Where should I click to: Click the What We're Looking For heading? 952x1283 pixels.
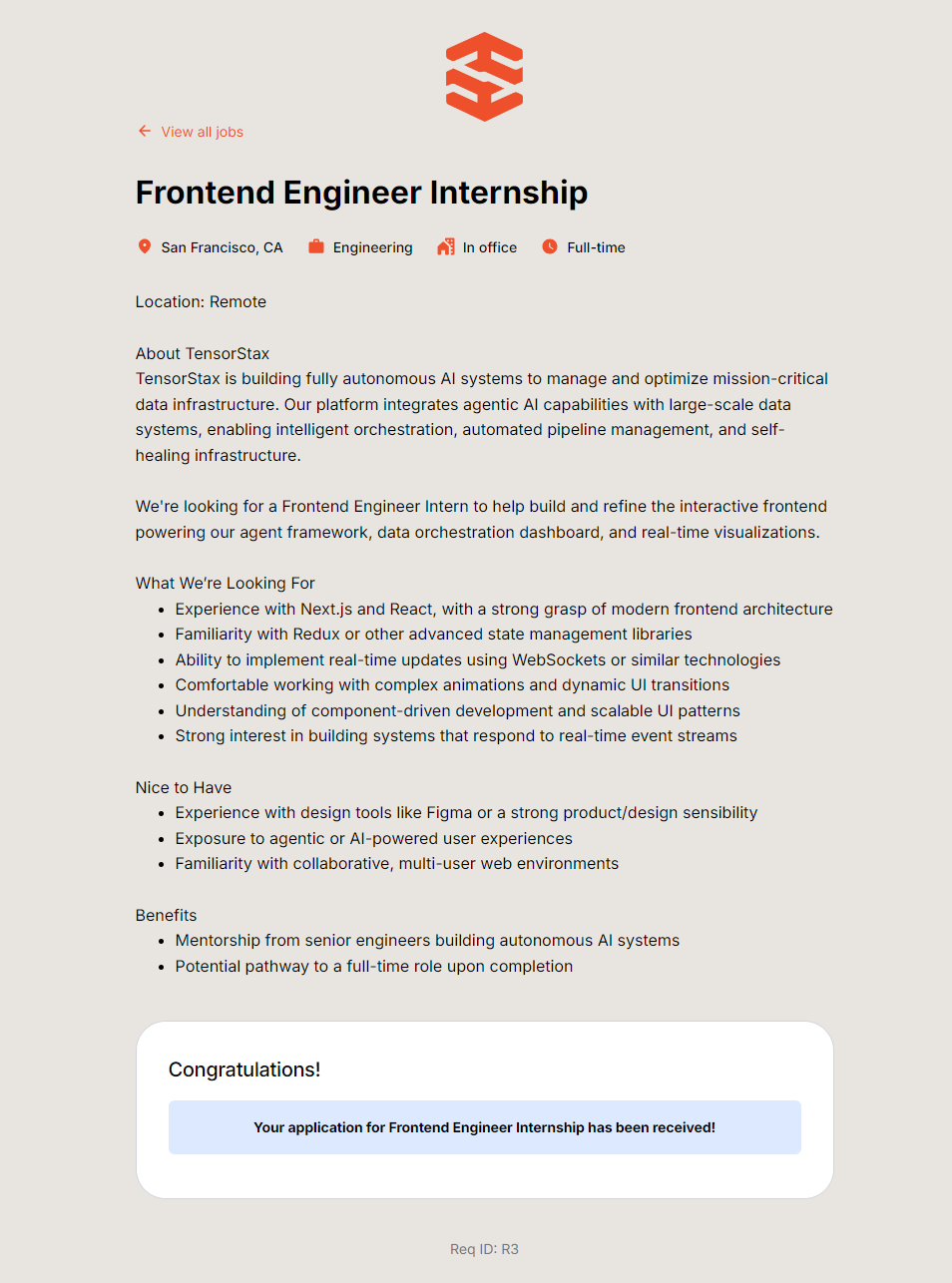[x=226, y=583]
